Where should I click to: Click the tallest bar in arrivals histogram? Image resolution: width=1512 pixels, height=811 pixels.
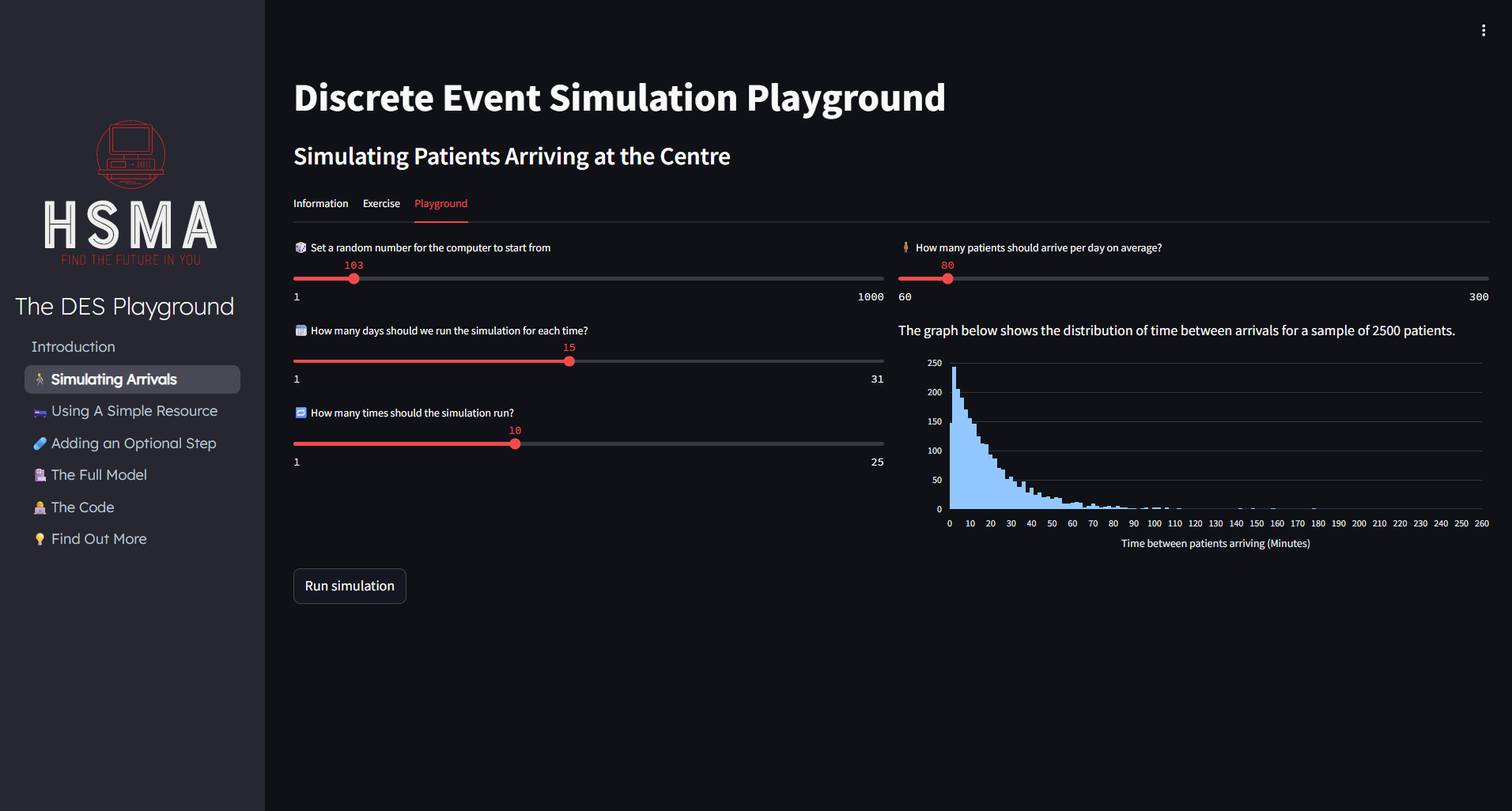click(x=954, y=439)
